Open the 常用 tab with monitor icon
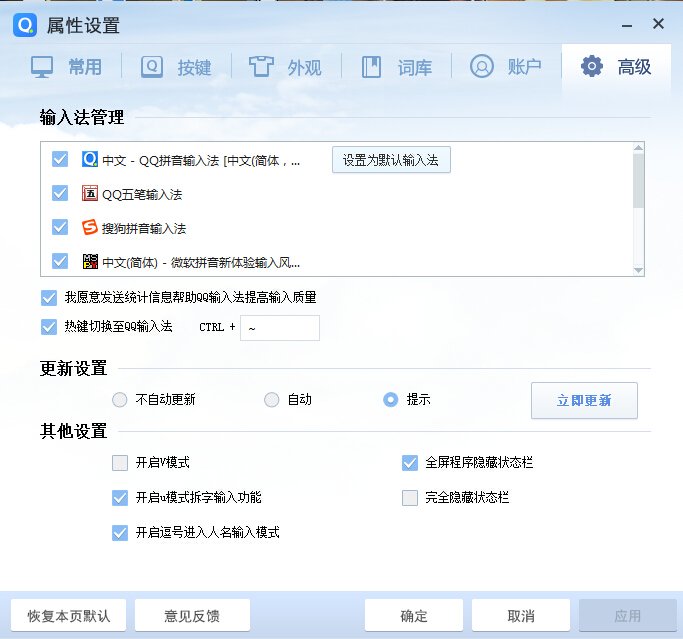This screenshot has height=639, width=683. 67,67
